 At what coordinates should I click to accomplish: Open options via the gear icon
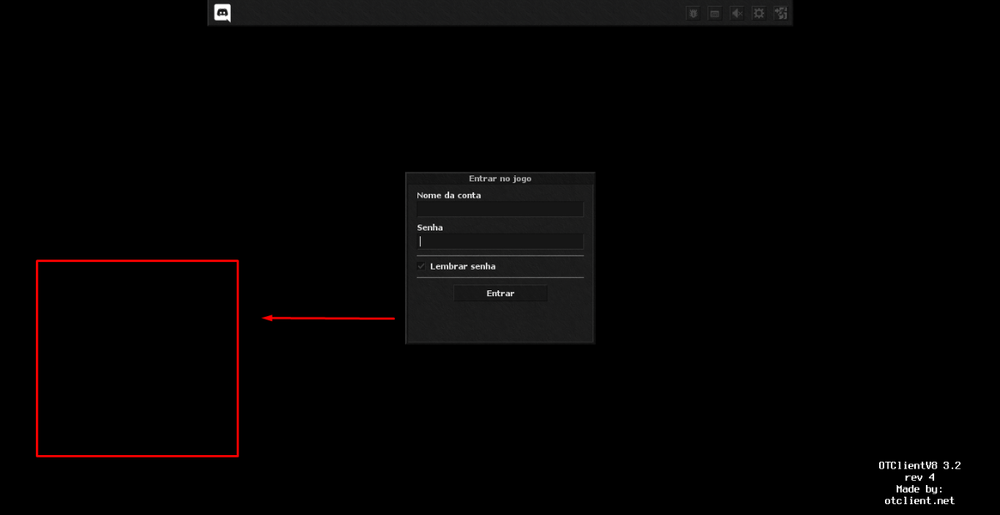tap(759, 13)
